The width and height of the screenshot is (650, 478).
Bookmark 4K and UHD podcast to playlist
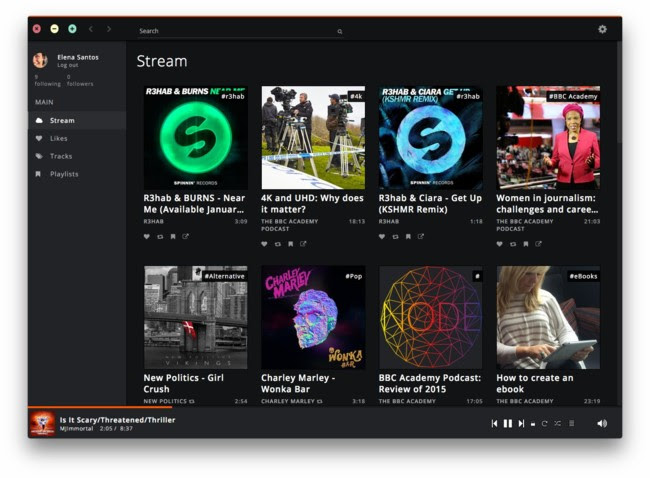pyautogui.click(x=291, y=244)
